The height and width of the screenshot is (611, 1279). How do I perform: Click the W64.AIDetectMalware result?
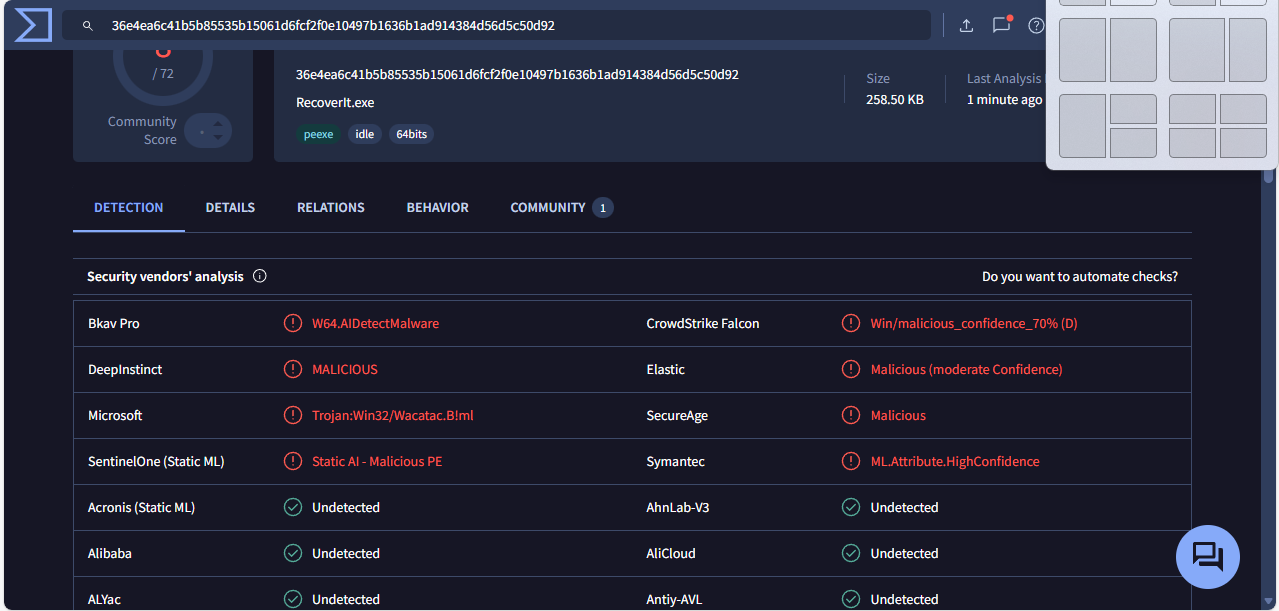point(375,324)
